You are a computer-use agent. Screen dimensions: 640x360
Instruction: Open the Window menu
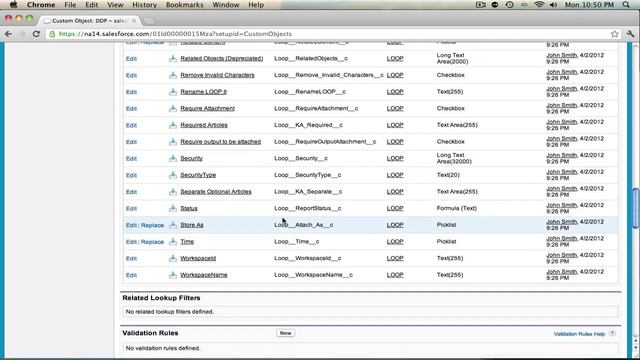(x=226, y=5)
